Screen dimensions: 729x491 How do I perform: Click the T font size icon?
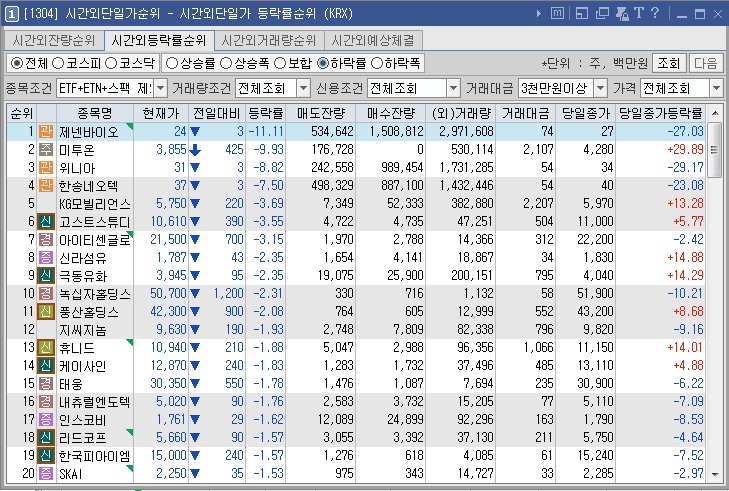point(639,13)
